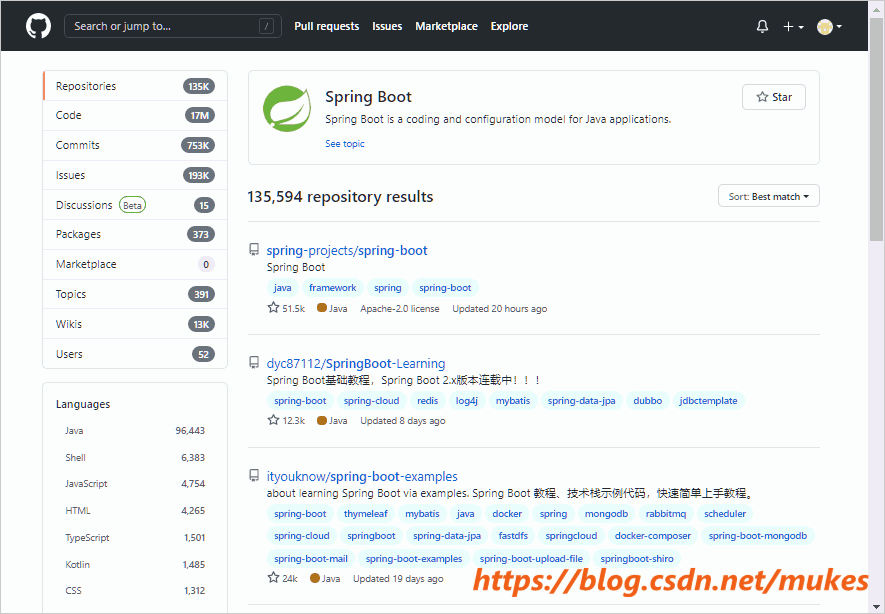Image resolution: width=885 pixels, height=614 pixels.
Task: Filter by Kotlin language
Action: (x=135, y=564)
